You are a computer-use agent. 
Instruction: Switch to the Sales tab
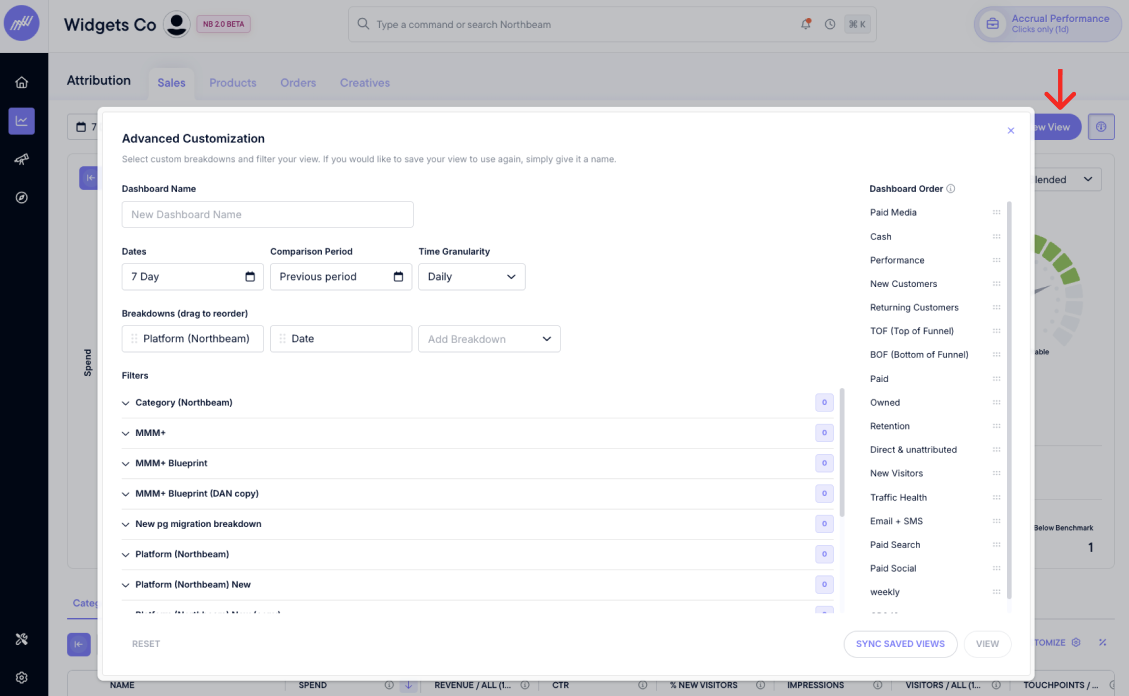[x=171, y=83]
